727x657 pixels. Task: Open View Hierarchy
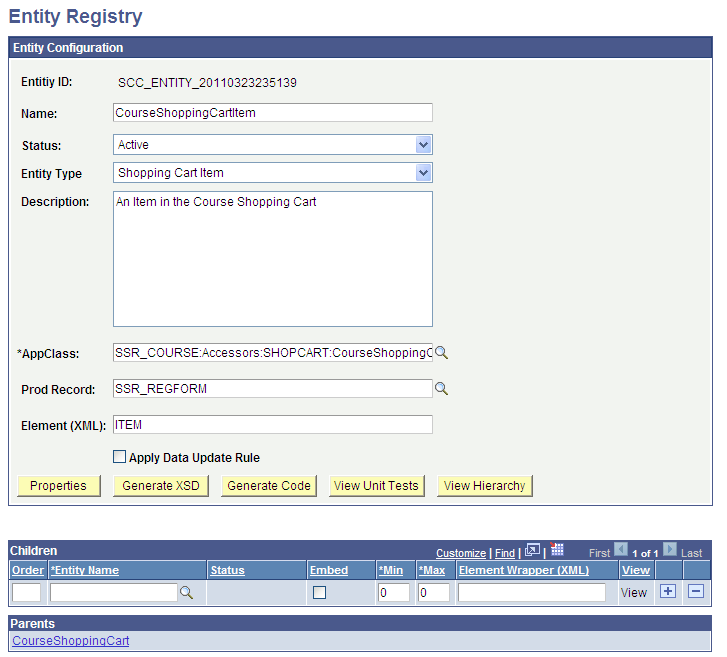[485, 485]
